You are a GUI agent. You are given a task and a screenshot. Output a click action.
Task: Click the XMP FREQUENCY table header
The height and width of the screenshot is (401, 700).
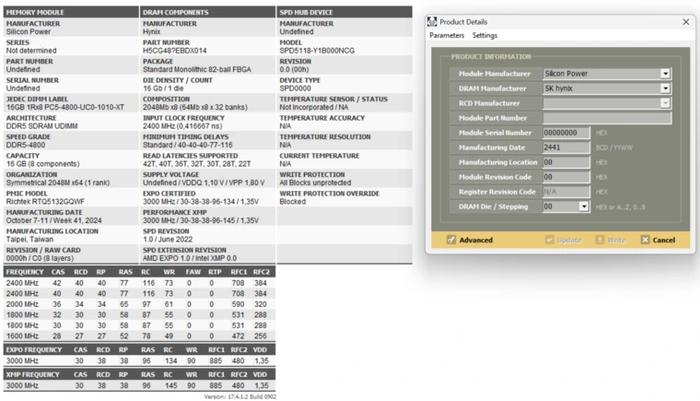click(25, 372)
